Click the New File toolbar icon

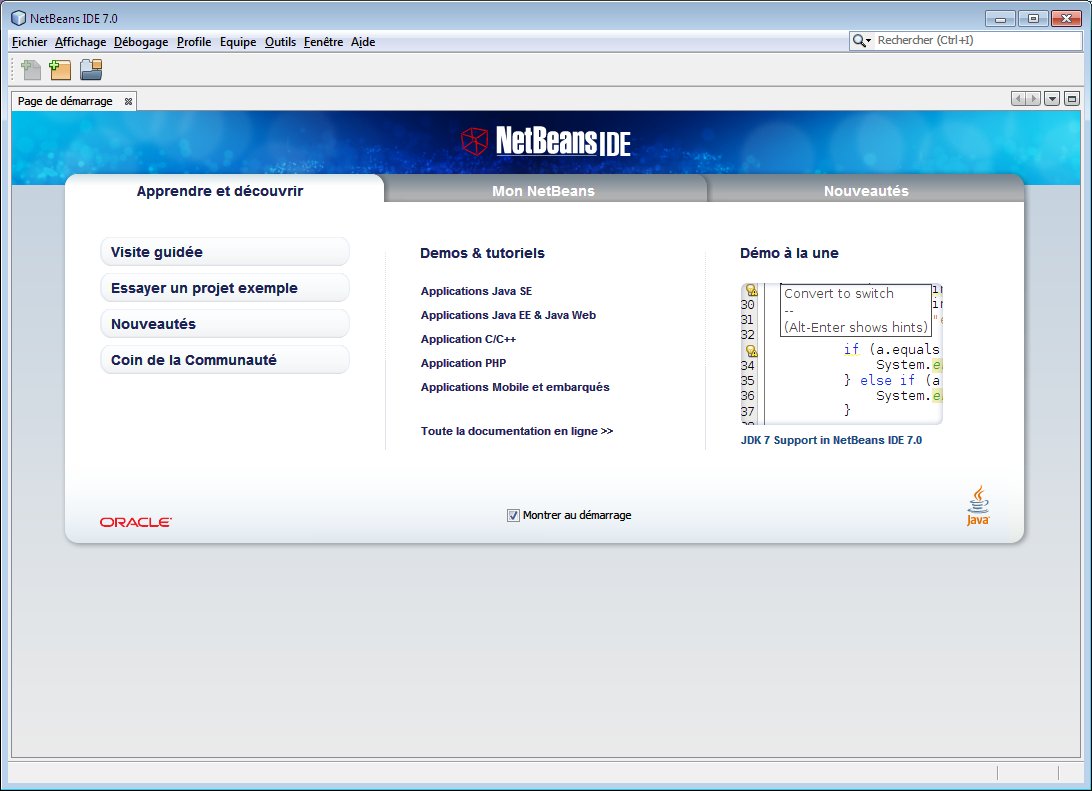tap(31, 70)
